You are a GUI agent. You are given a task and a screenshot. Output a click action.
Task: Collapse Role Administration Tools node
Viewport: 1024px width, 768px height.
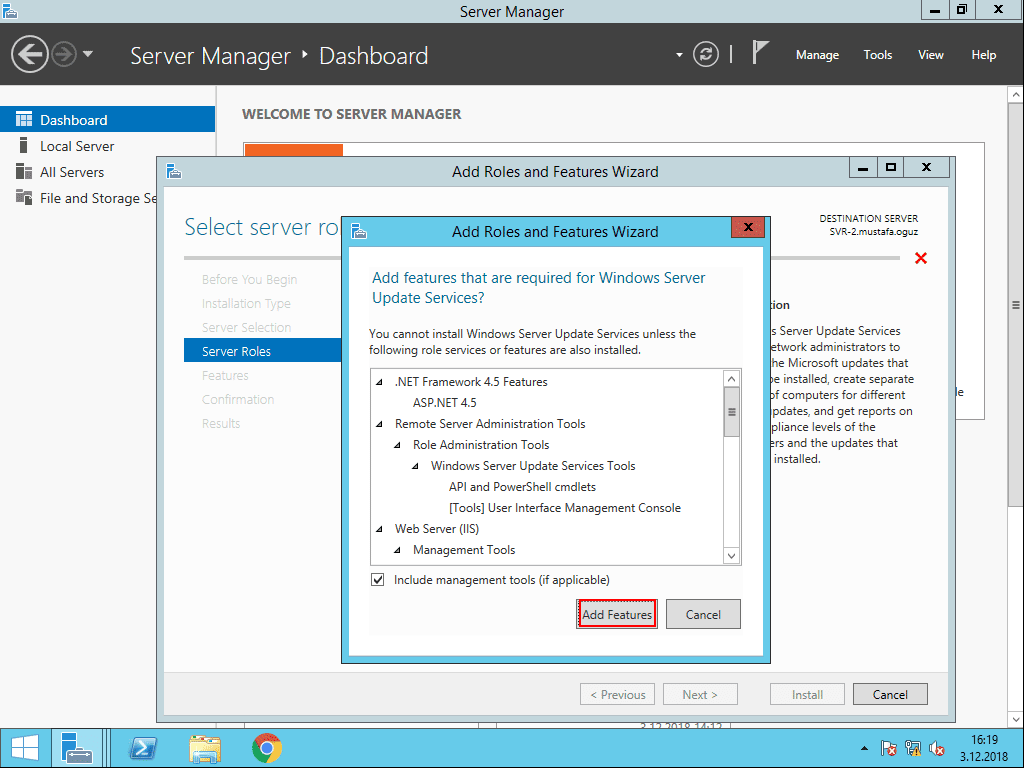click(x=397, y=445)
